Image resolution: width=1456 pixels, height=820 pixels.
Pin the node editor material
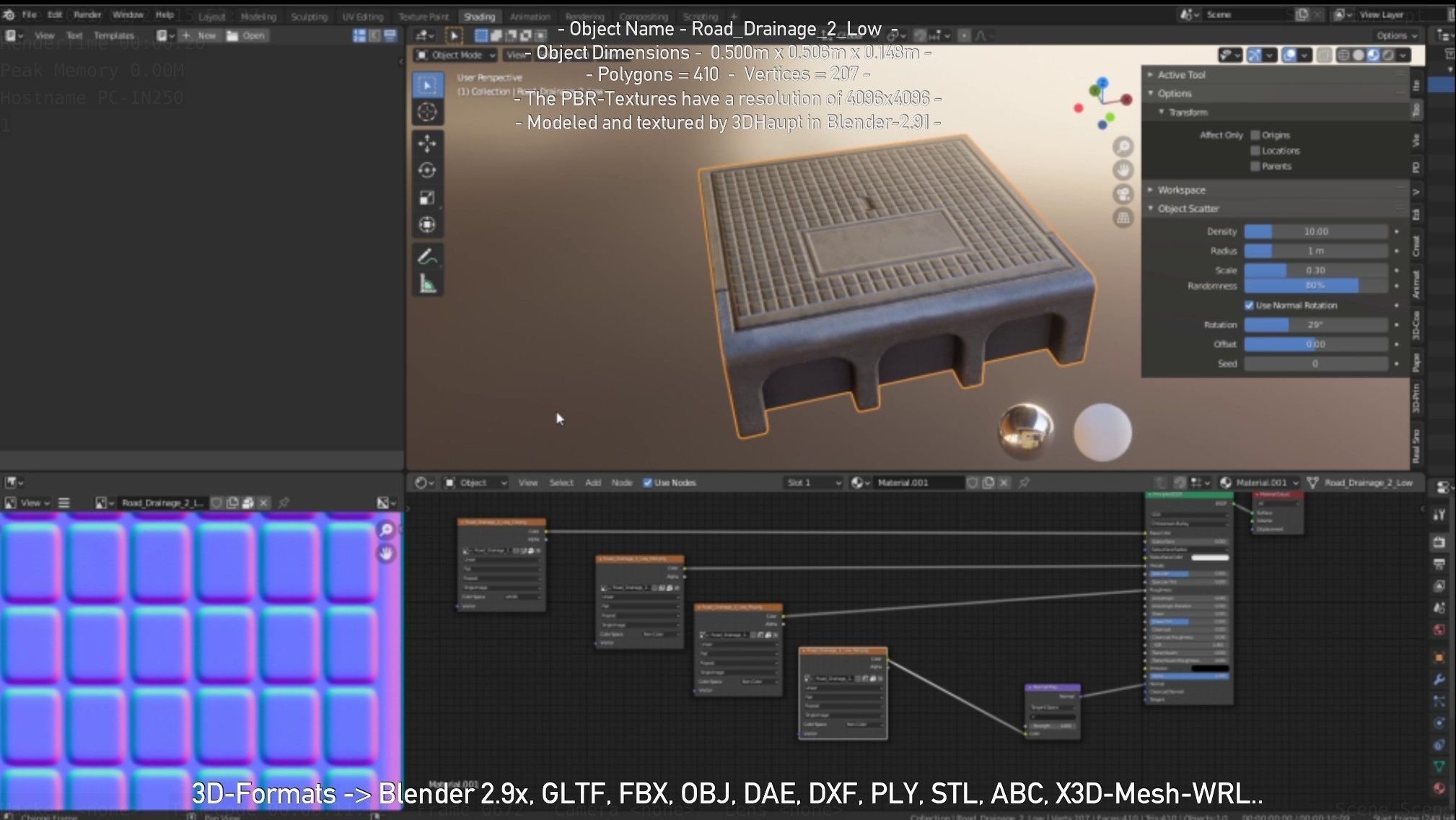point(1024,482)
